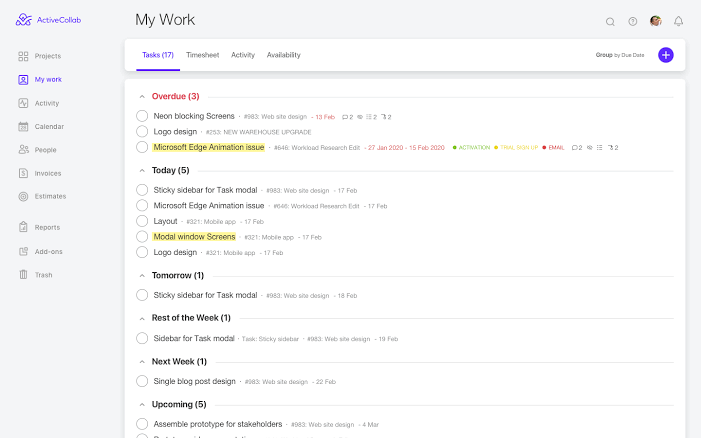Screen dimensions: 701x438
Task: Click comments icon on Neon blocking Screens
Action: (x=345, y=117)
